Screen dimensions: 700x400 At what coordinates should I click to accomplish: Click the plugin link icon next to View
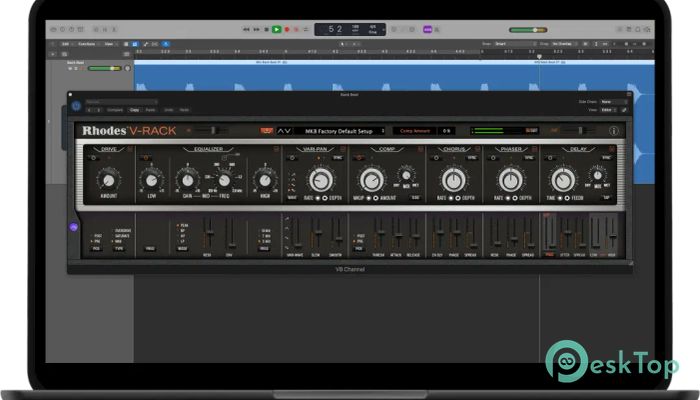(x=624, y=110)
